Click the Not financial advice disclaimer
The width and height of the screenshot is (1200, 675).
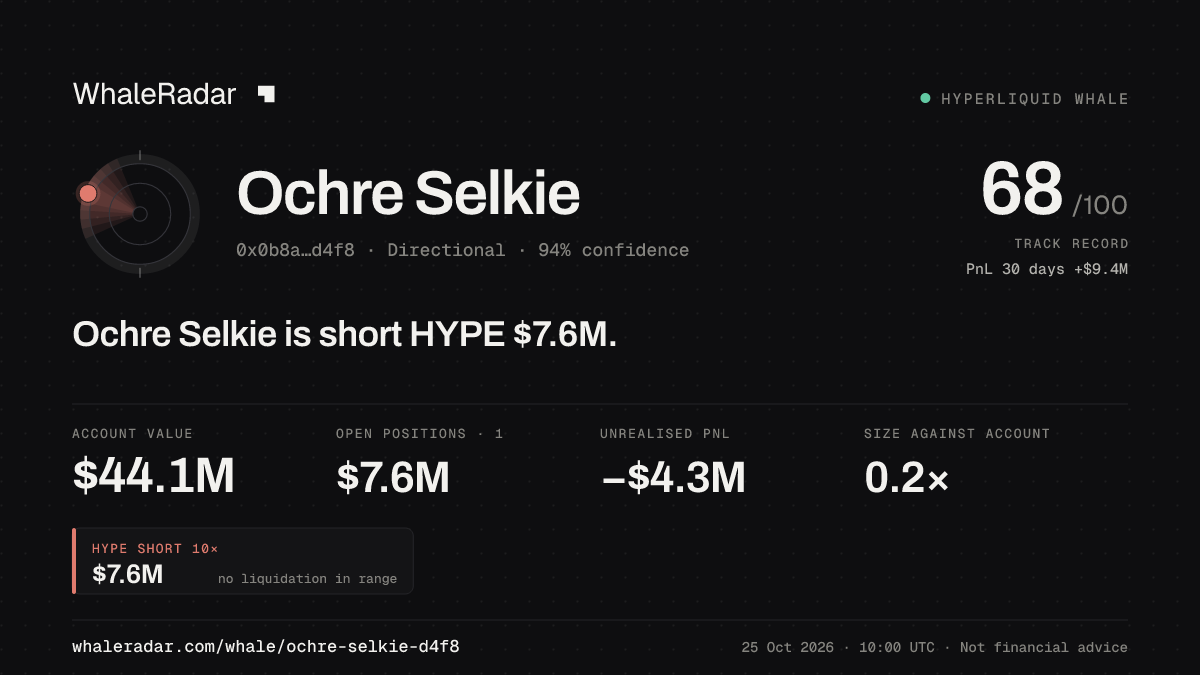point(1044,648)
